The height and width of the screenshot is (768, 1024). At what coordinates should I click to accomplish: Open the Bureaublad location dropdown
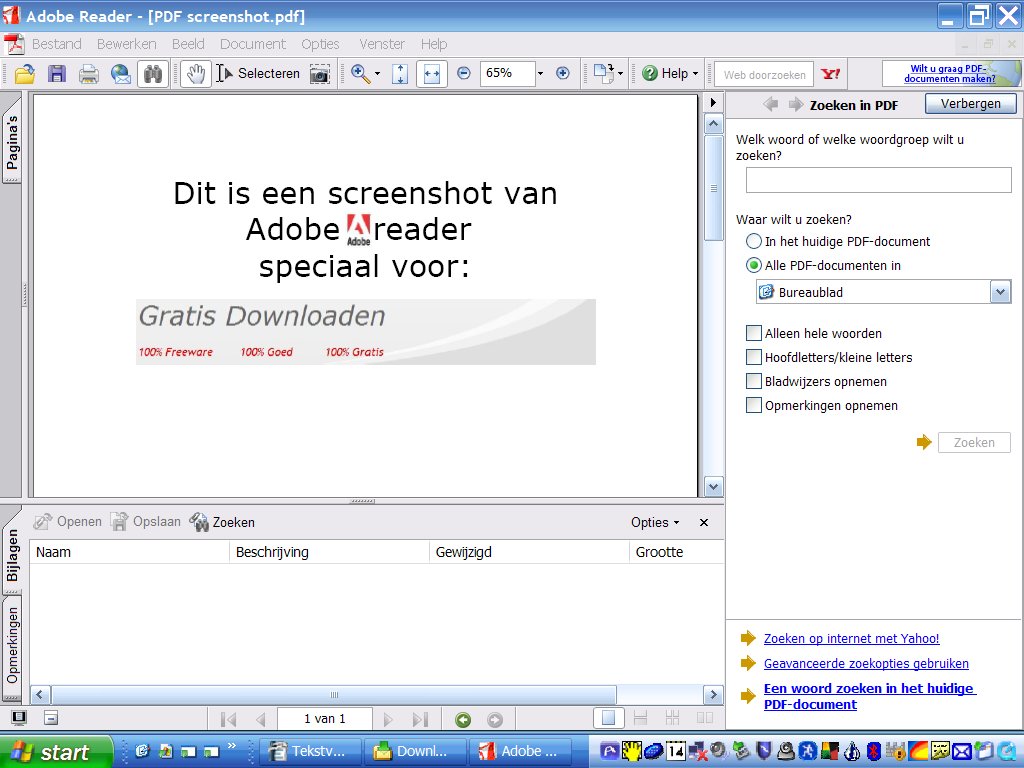[x=1000, y=292]
